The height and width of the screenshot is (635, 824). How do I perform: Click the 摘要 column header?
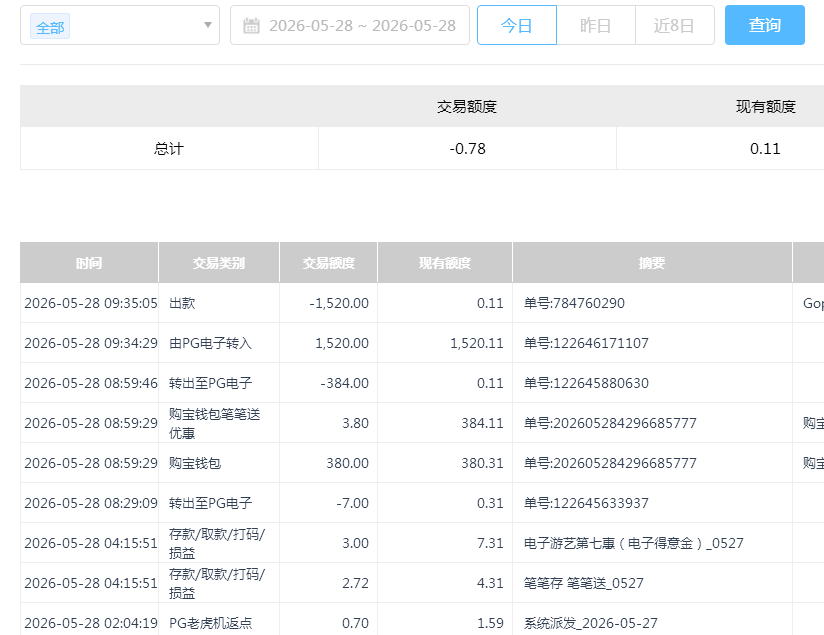tap(652, 263)
